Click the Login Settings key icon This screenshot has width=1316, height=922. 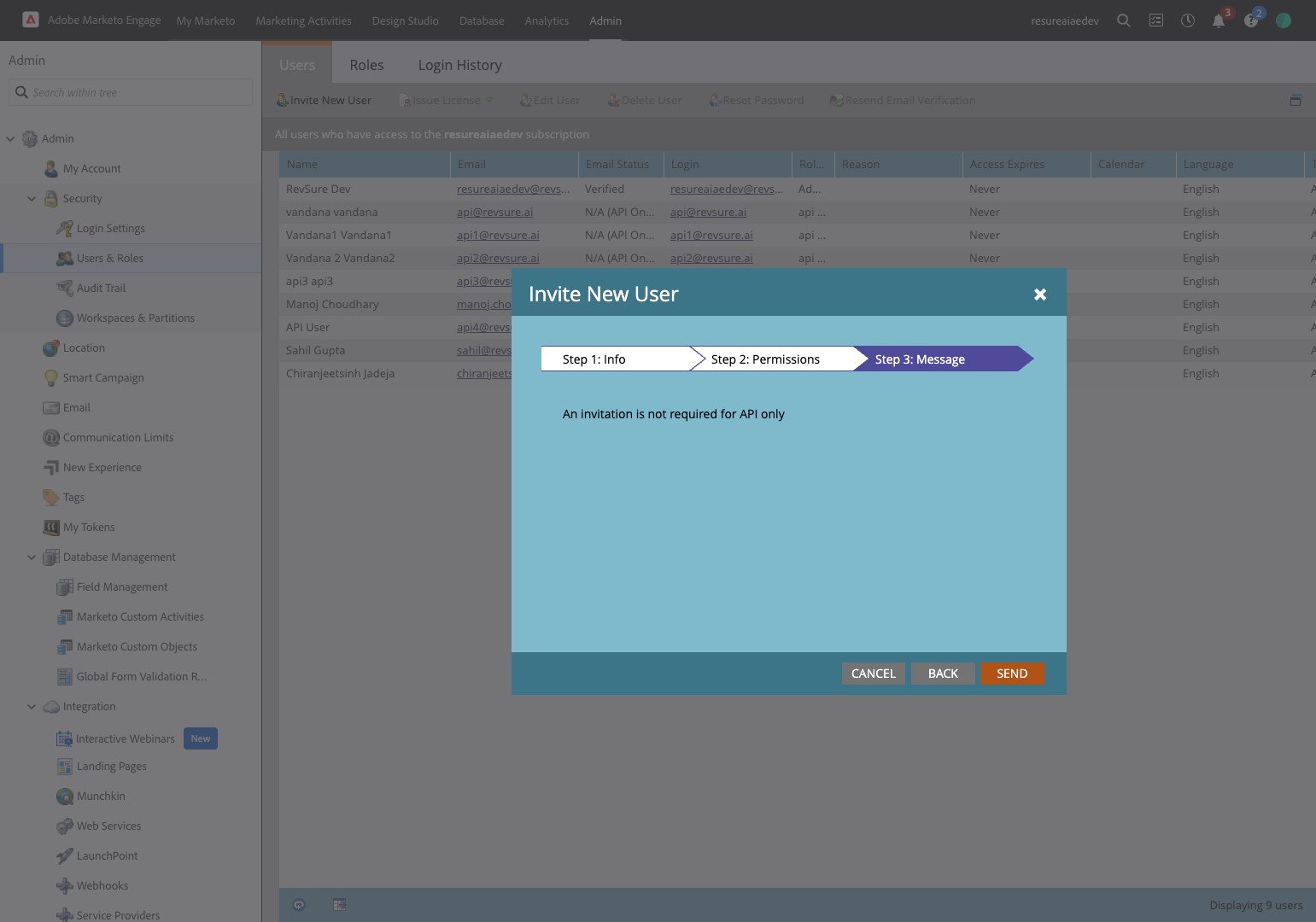[65, 228]
